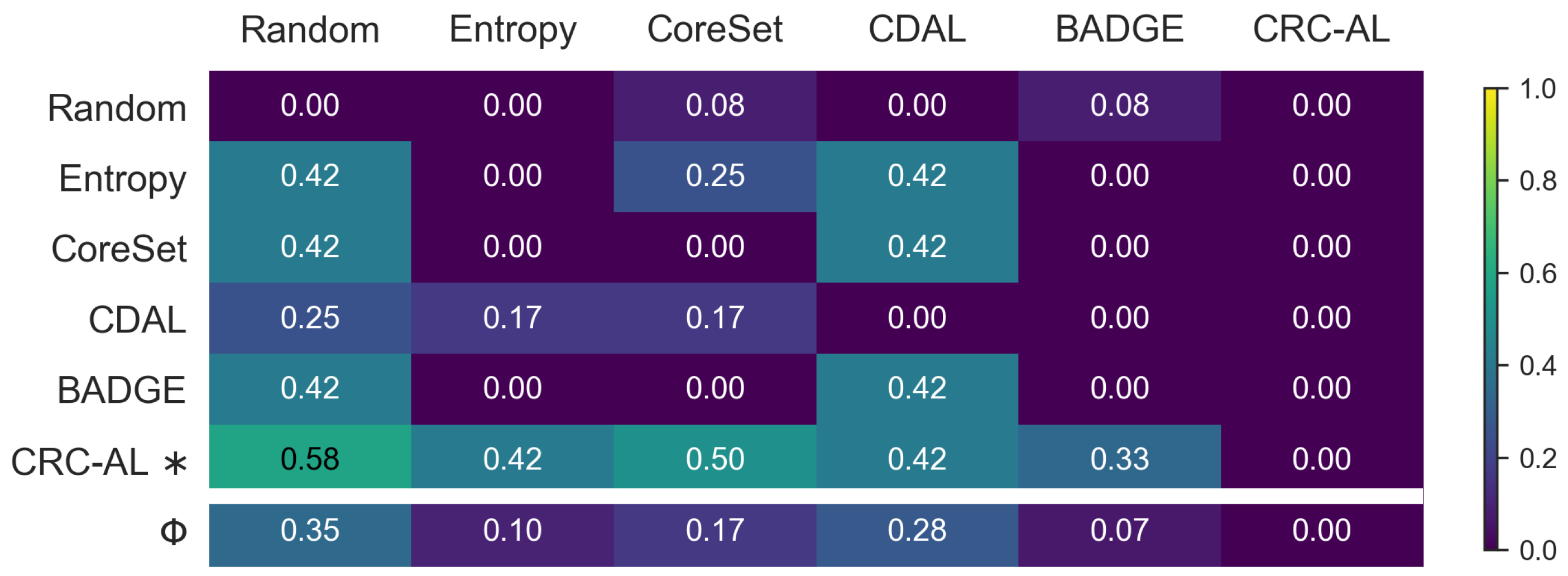Click the CDAL column header
The width and height of the screenshot is (1568, 576).
coord(917,29)
